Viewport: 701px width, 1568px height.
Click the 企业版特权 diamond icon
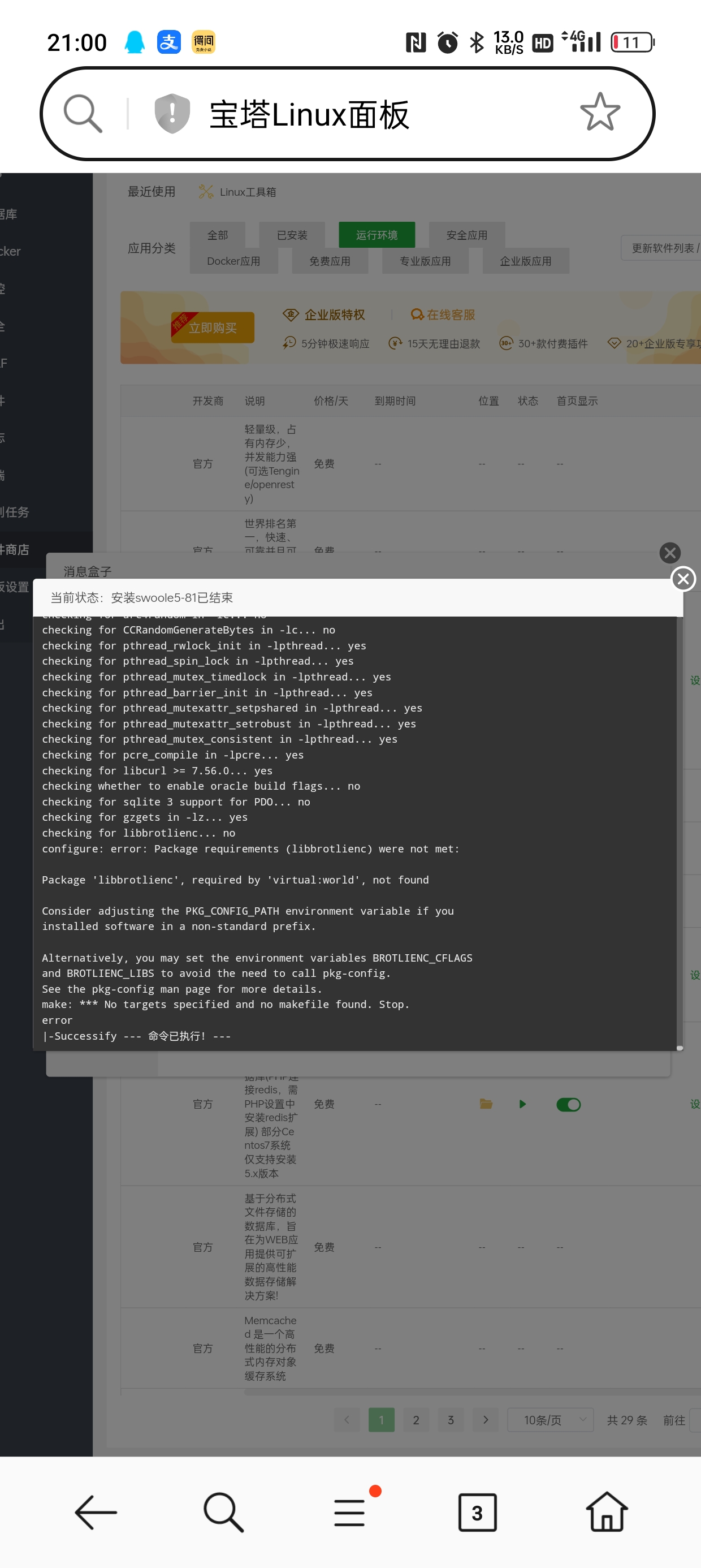(x=290, y=315)
